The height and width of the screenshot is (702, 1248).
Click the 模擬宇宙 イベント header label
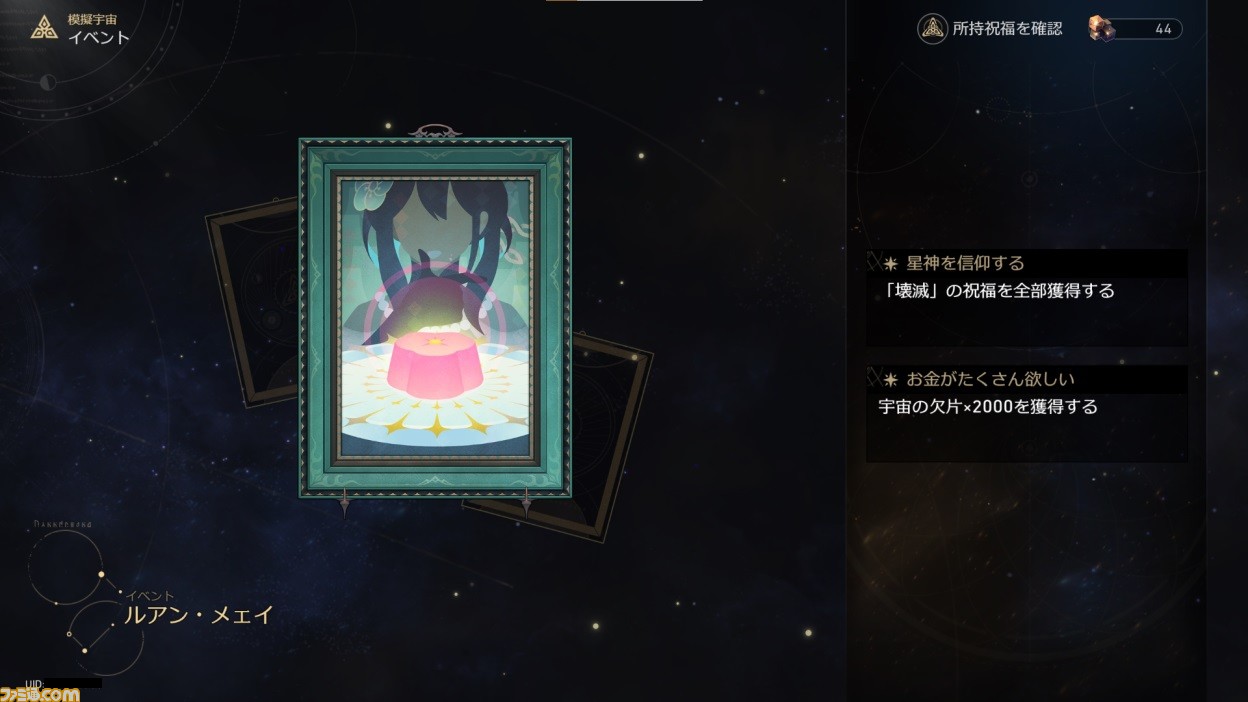[x=98, y=29]
